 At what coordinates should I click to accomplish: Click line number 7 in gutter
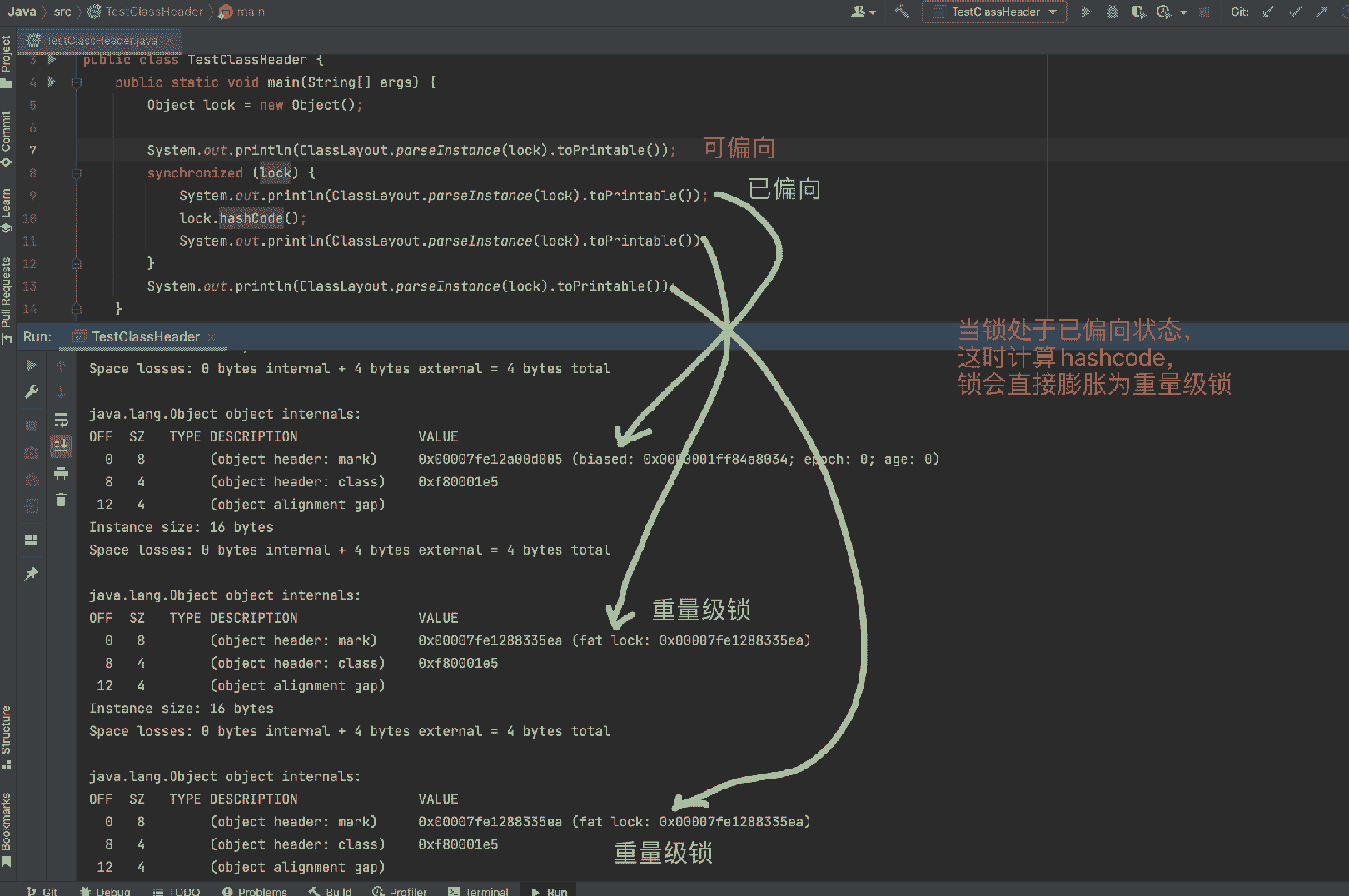coord(32,151)
